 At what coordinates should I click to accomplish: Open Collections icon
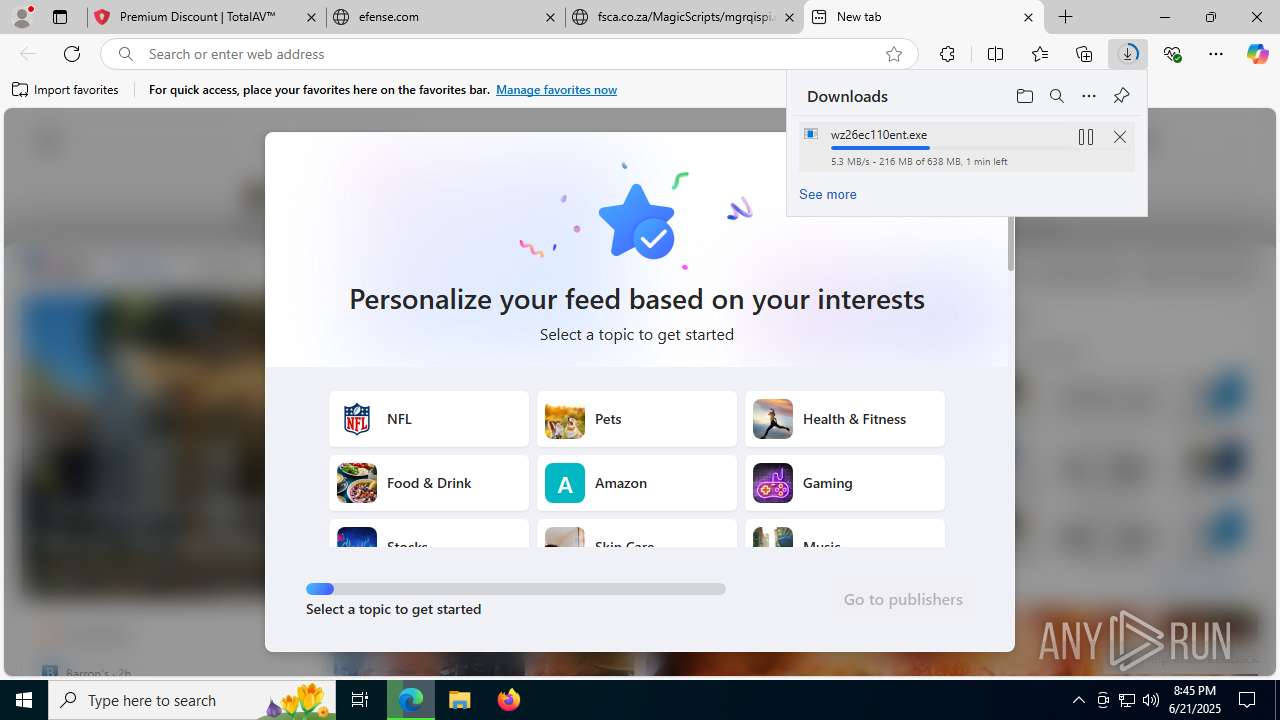[1084, 54]
